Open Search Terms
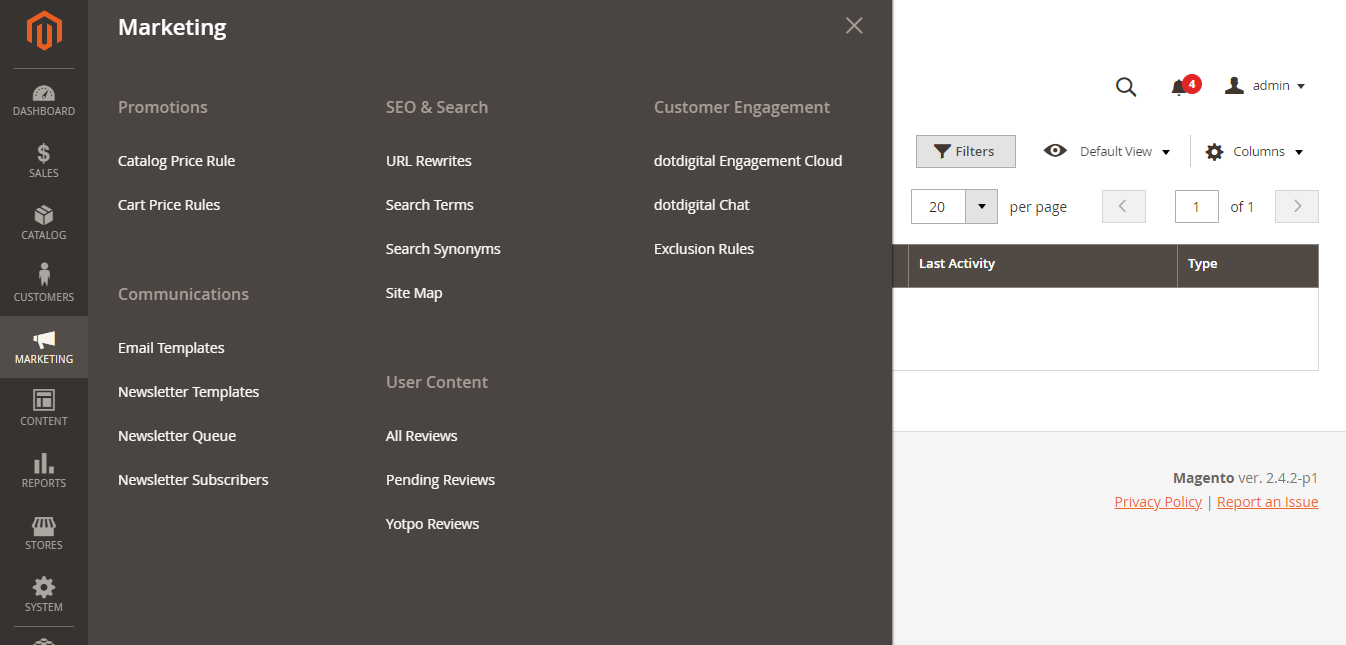The image size is (1346, 645). coord(430,205)
